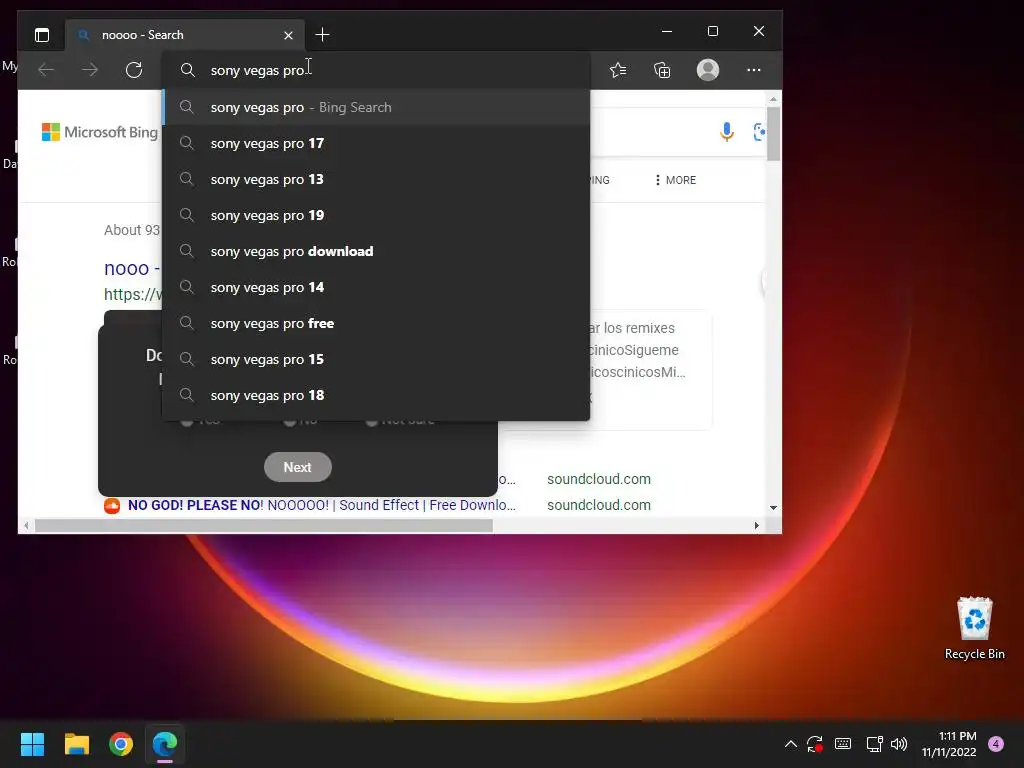Minimize the Edge browser window

coord(667,31)
